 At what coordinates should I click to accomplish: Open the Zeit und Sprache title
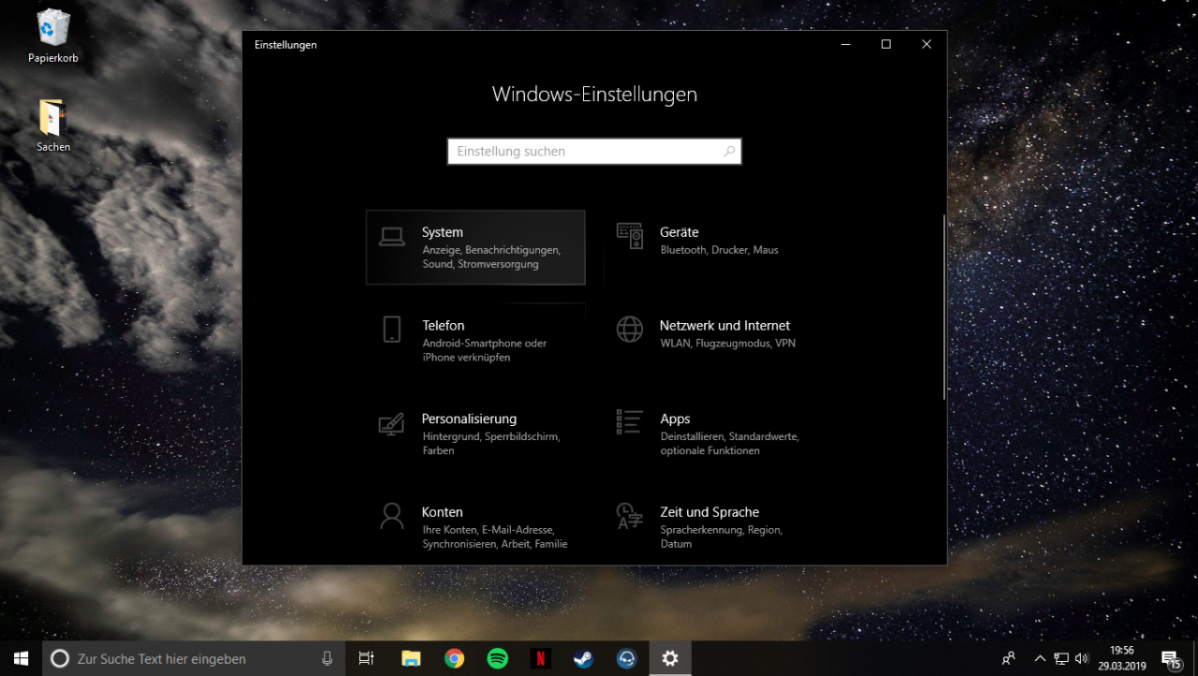(710, 512)
